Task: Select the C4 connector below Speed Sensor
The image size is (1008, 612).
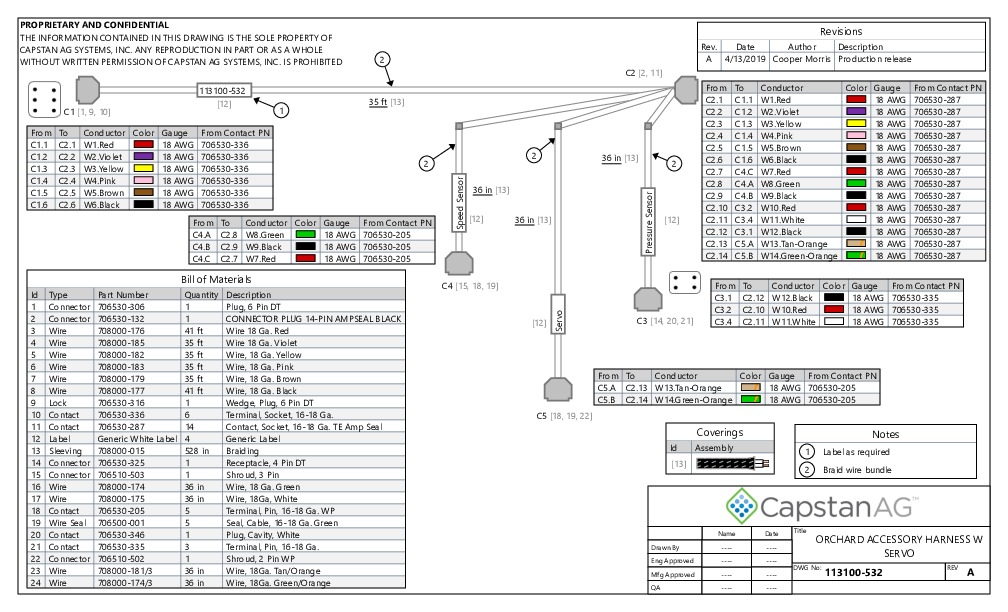Action: pos(460,265)
